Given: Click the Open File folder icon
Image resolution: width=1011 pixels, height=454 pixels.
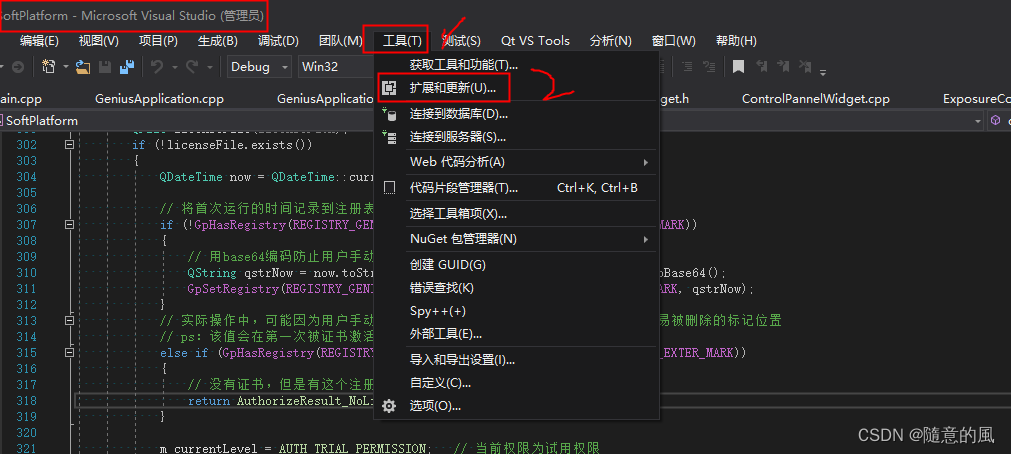Looking at the screenshot, I should pos(83,66).
